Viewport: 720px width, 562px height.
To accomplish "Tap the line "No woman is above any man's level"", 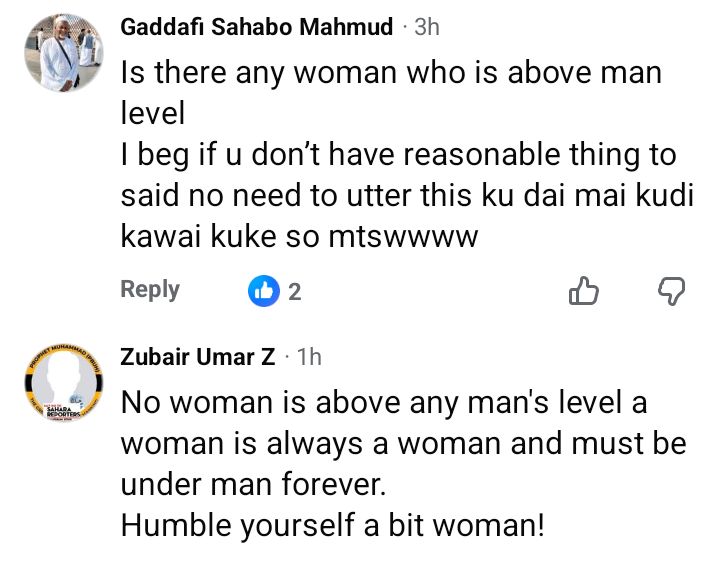I will (x=384, y=403).
